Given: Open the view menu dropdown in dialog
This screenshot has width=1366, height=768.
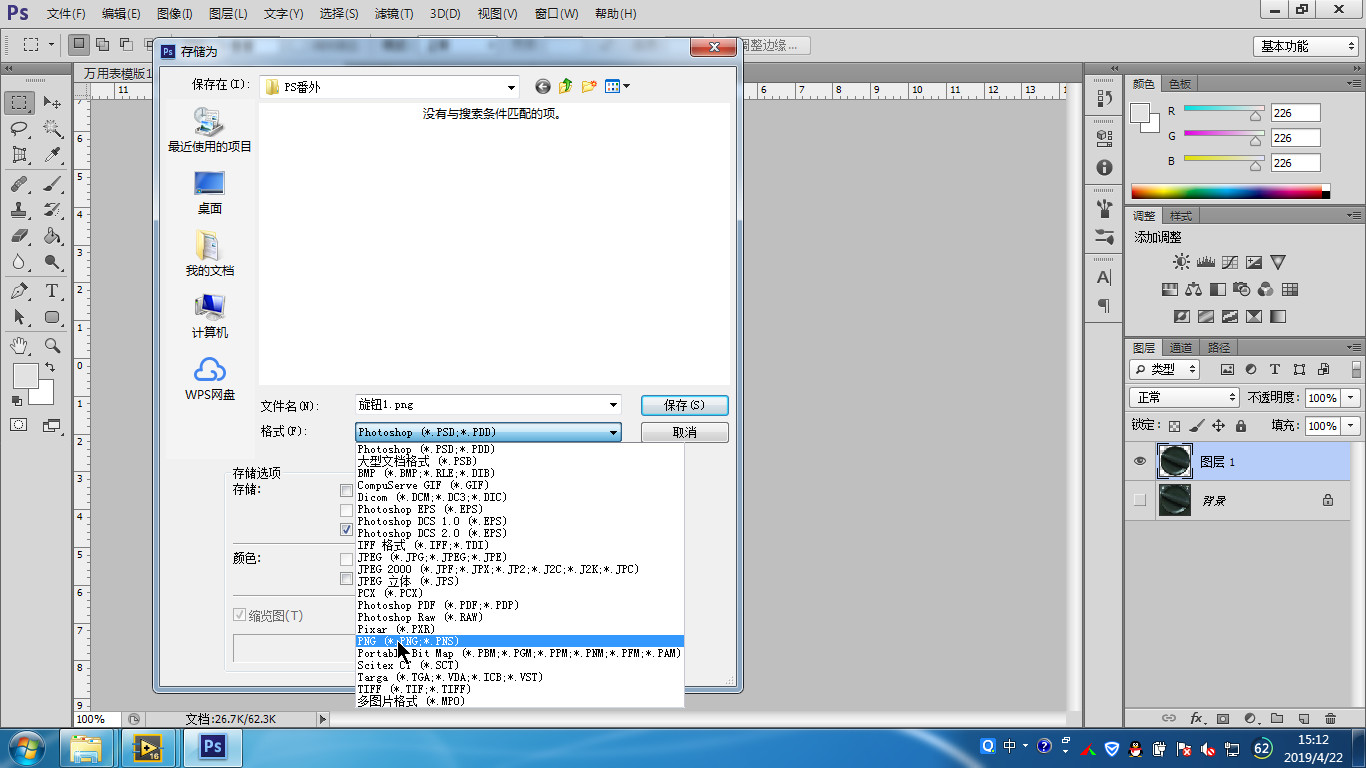Looking at the screenshot, I should pos(626,87).
